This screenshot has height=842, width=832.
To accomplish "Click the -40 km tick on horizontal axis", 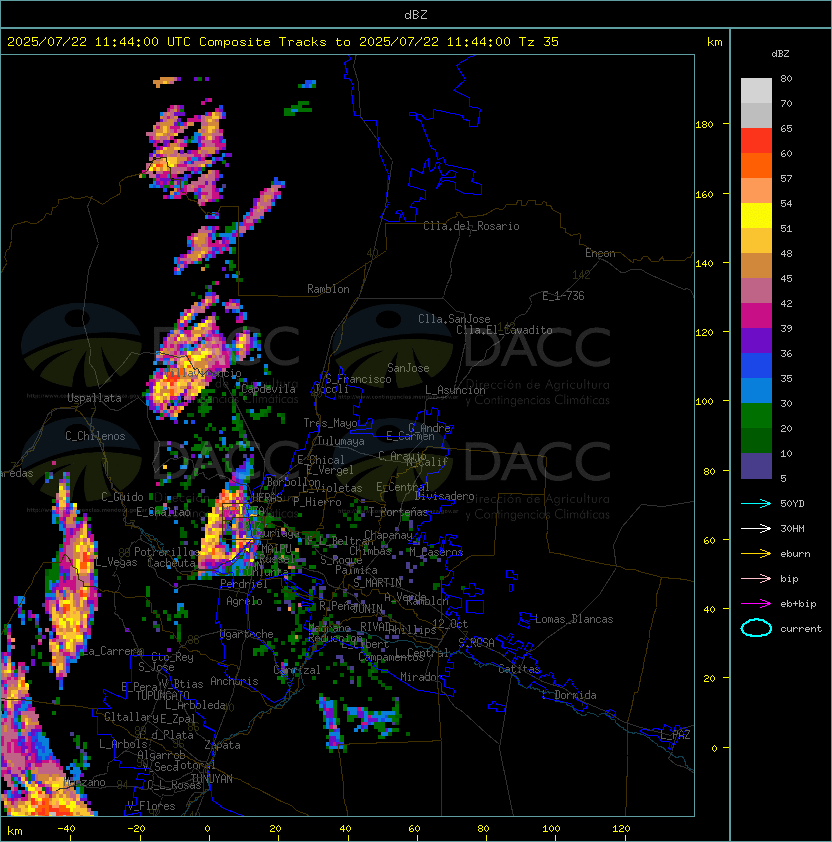I will (66, 829).
